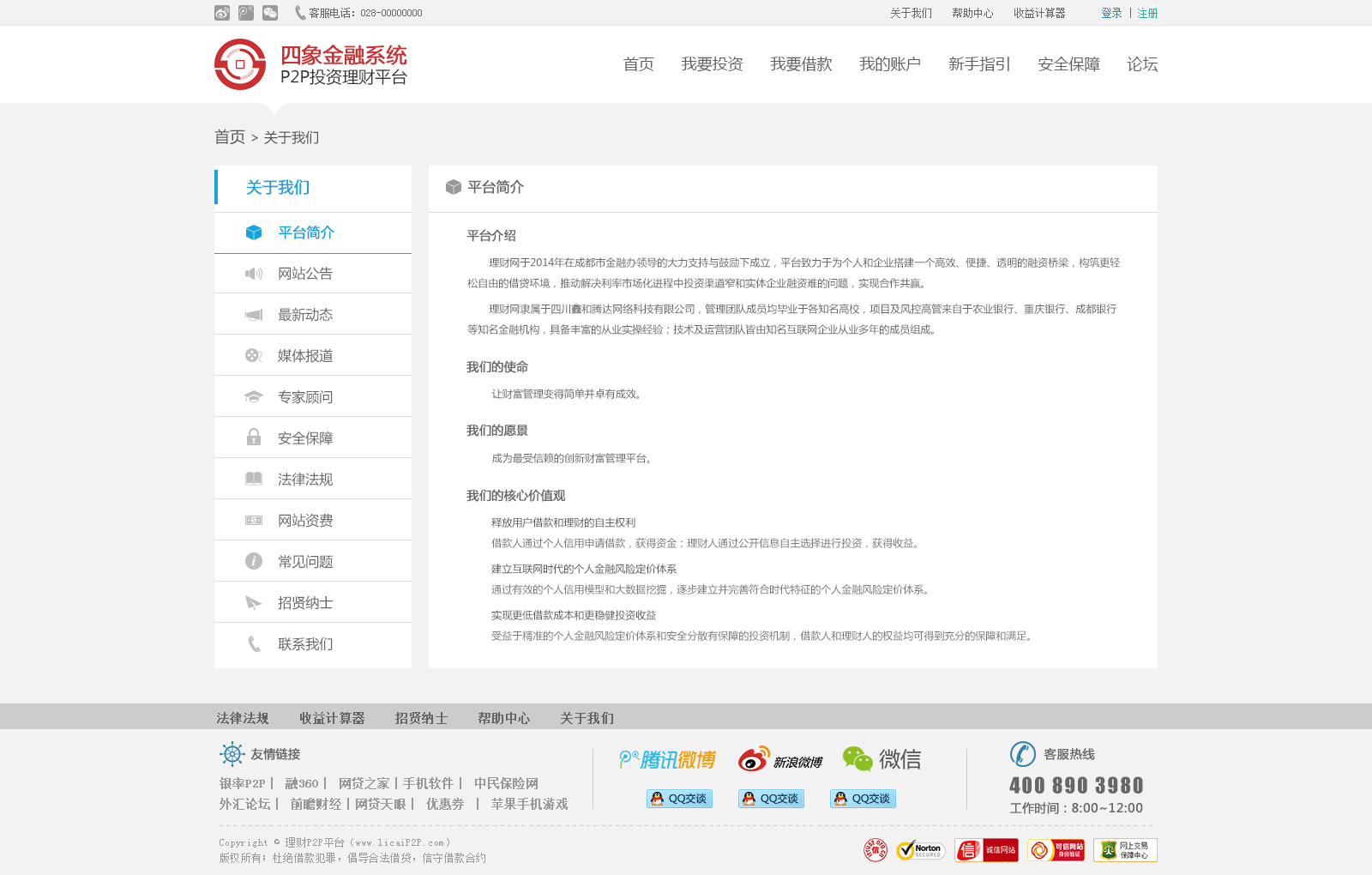This screenshot has height=875, width=1372.
Task: Click the WeChat icon in top bar
Action: [270, 13]
